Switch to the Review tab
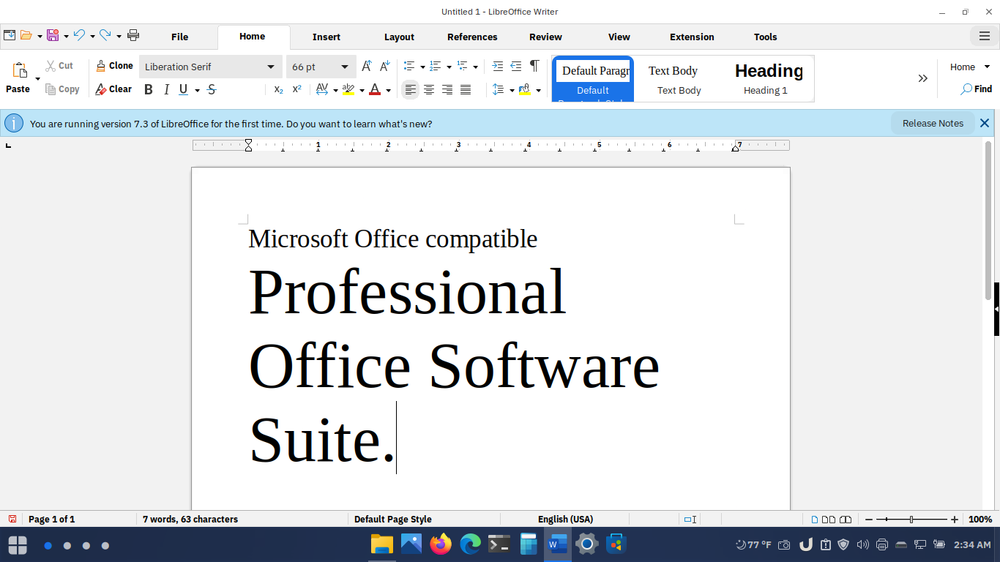1000x562 pixels. [545, 37]
